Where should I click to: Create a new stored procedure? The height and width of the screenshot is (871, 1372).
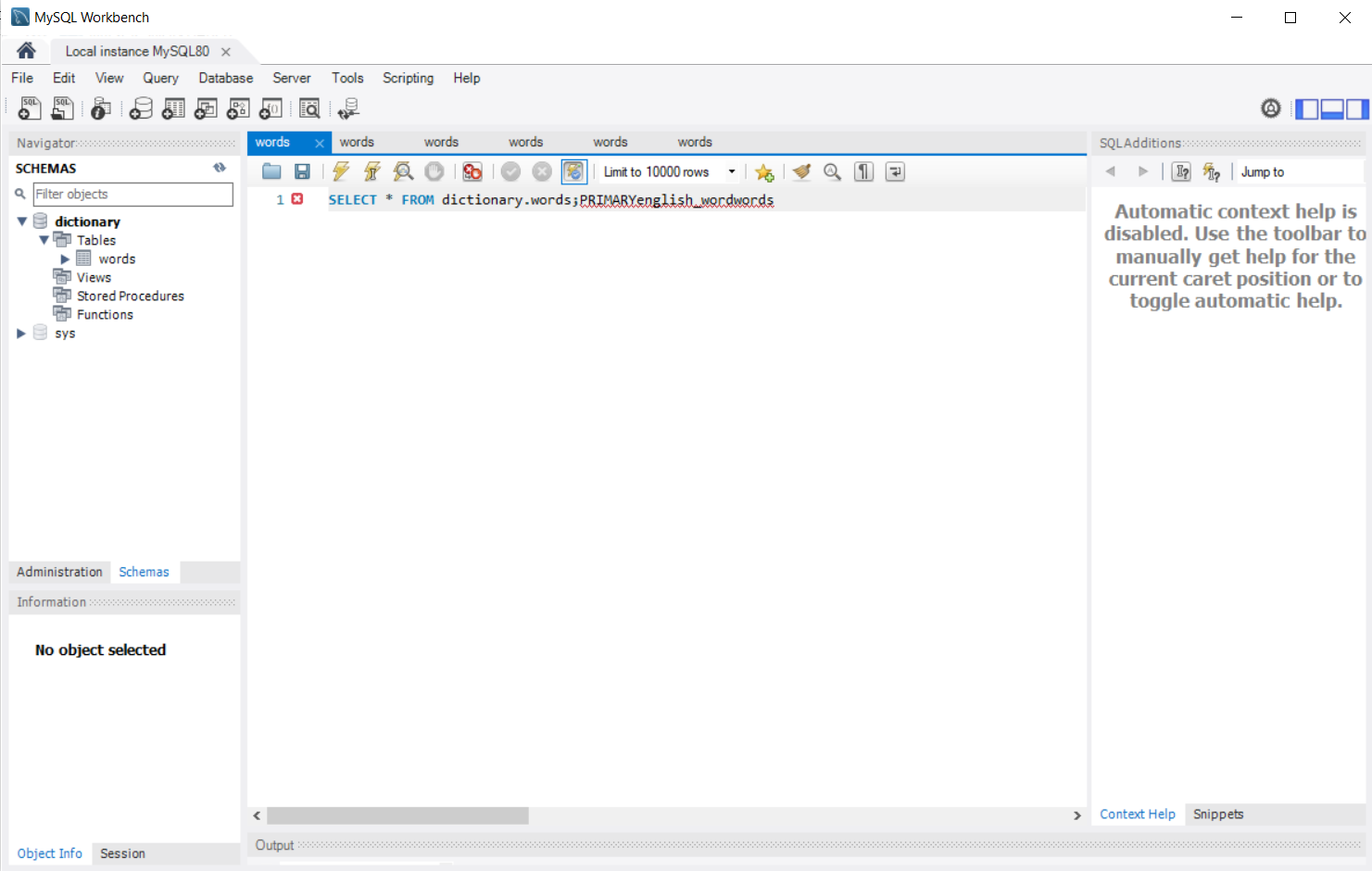[x=238, y=108]
